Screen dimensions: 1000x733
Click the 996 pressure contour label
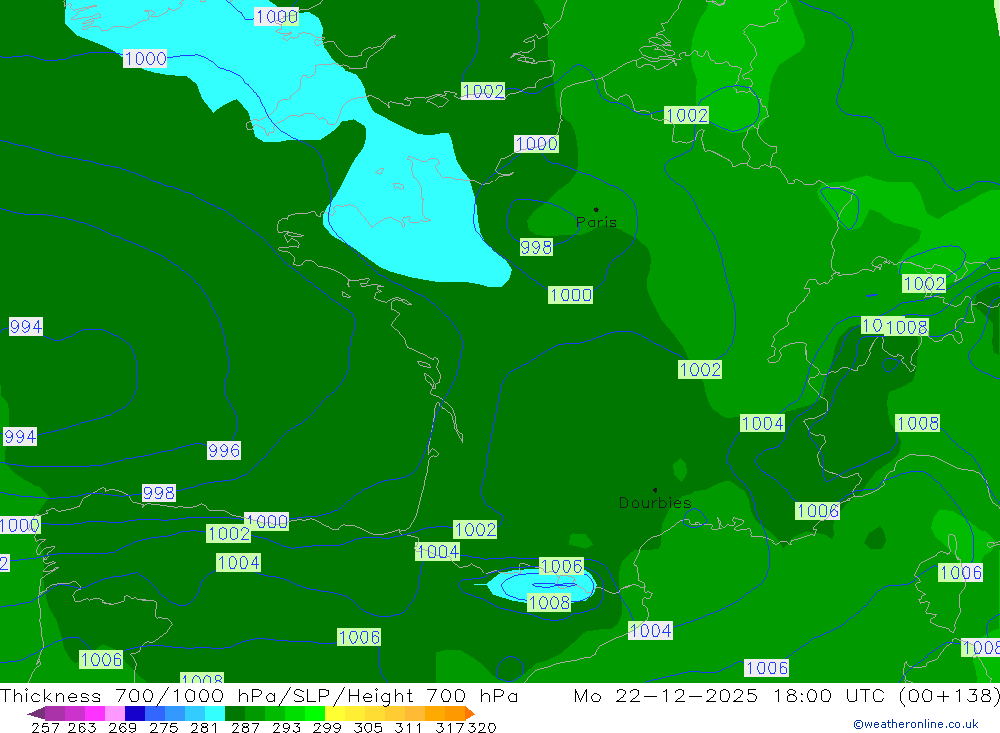tap(224, 450)
